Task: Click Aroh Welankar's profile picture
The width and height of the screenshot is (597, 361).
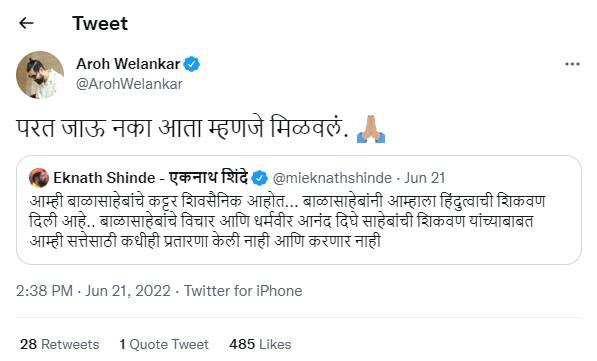Action: click(40, 75)
